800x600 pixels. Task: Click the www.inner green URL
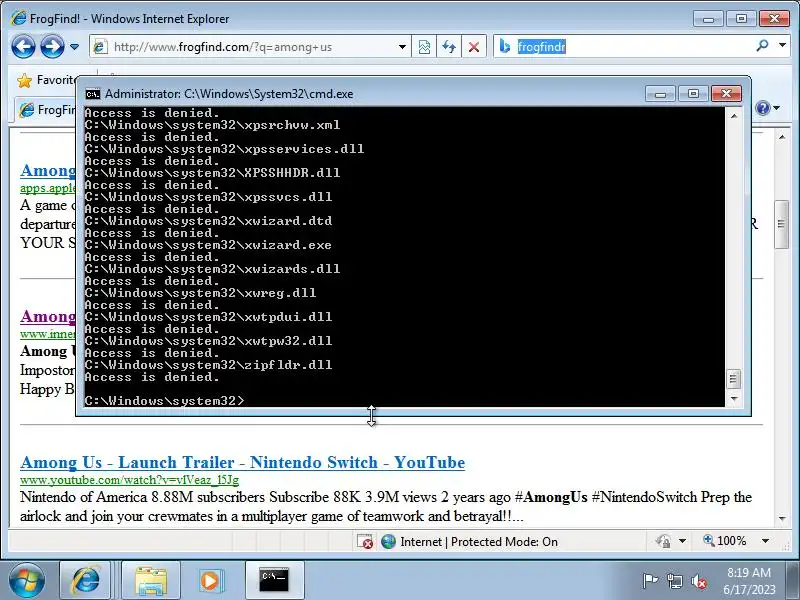click(x=48, y=334)
